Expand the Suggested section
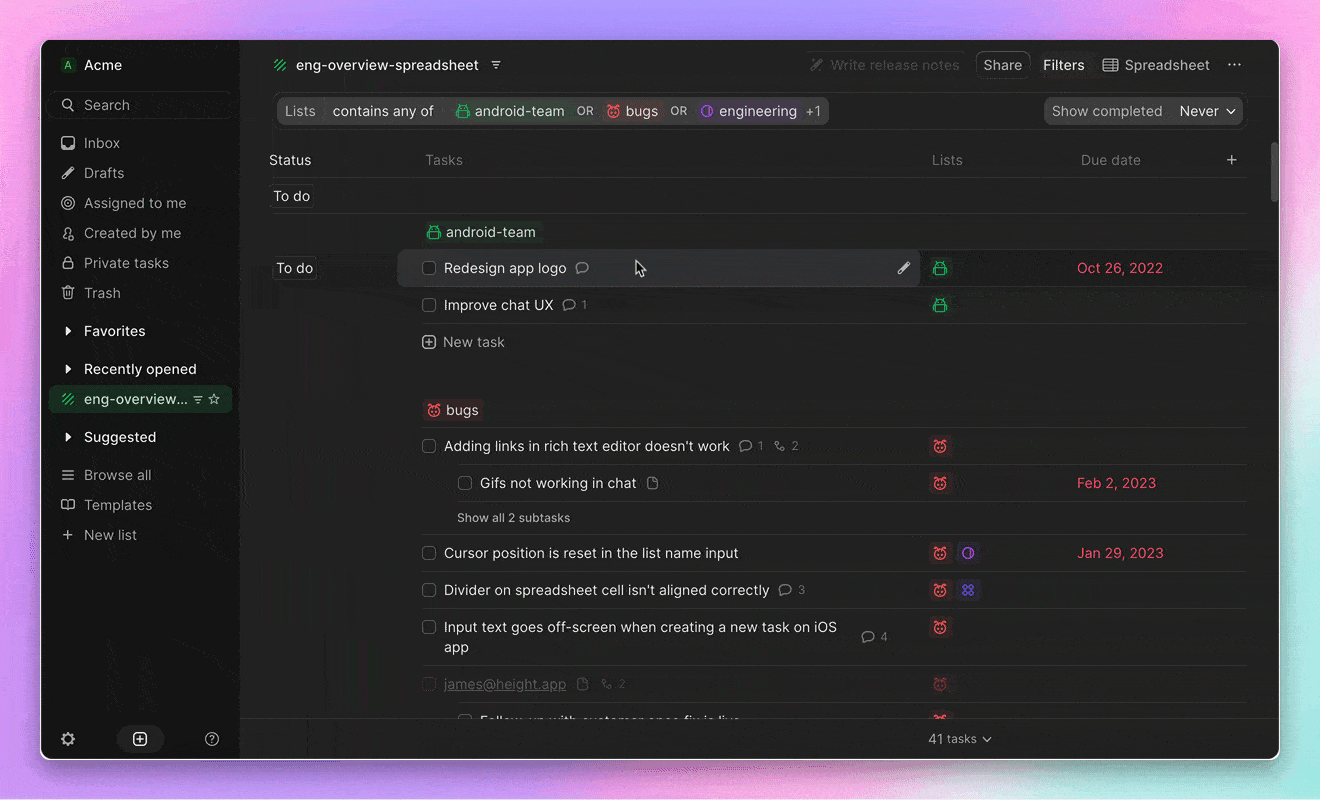 [68, 437]
